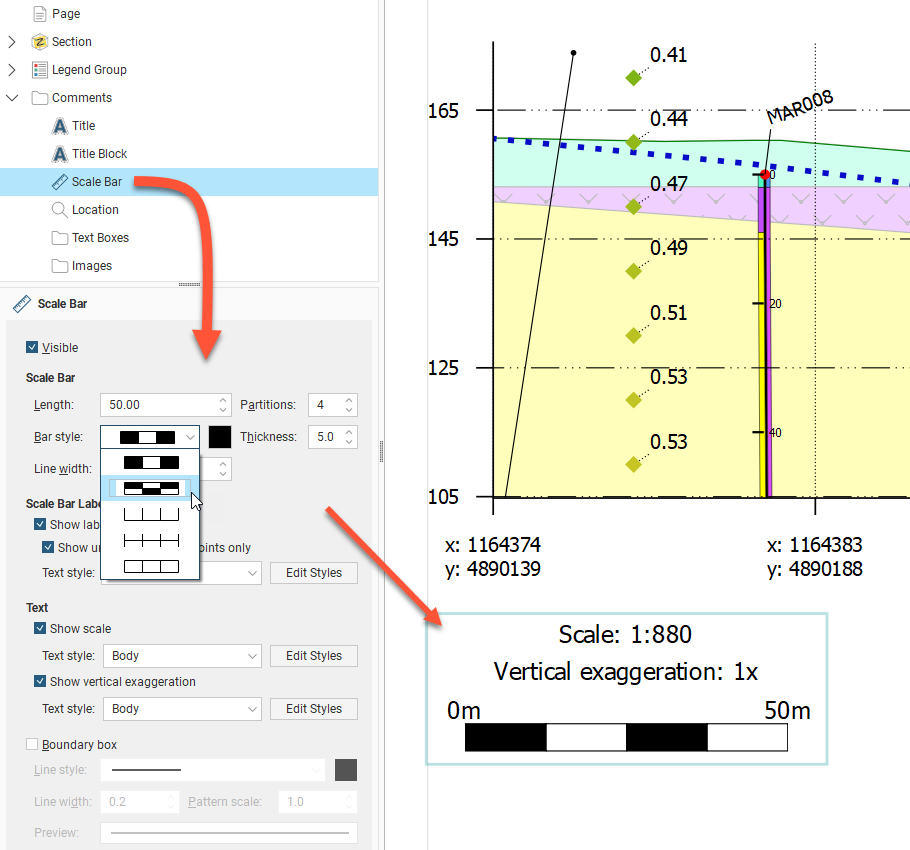Open the Bar style dropdown
Screen dimensions: 910x850
tap(150, 437)
